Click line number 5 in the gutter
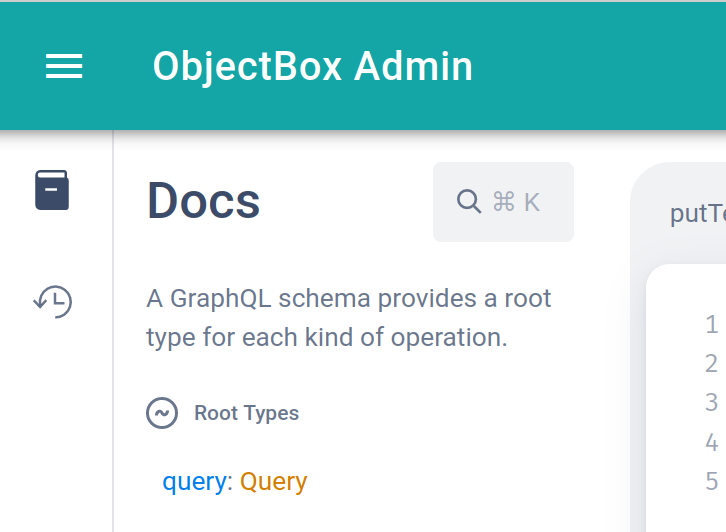Viewport: 726px width, 532px height. point(711,481)
